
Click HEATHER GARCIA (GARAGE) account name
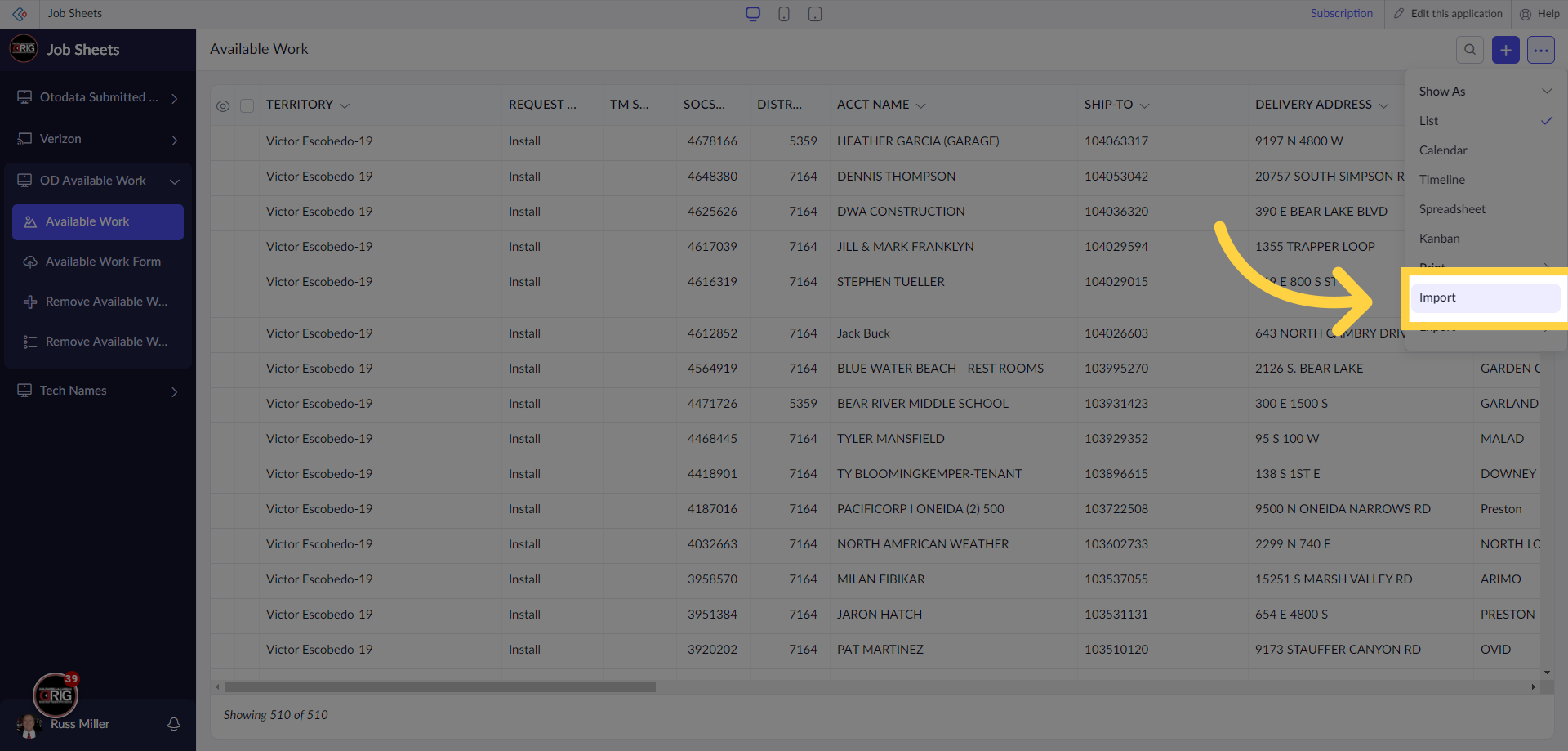point(918,141)
